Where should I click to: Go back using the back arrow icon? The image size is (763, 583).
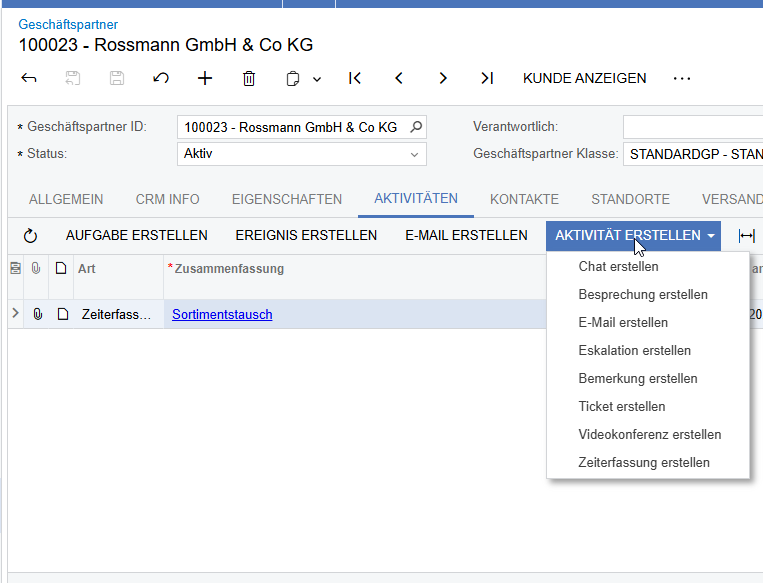tap(29, 78)
